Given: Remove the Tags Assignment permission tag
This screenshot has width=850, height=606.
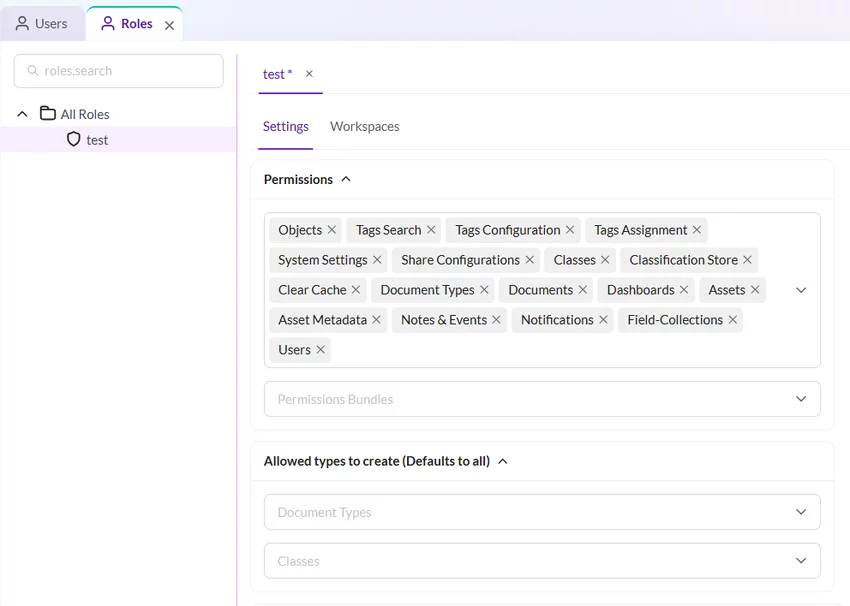Looking at the screenshot, I should pos(697,230).
